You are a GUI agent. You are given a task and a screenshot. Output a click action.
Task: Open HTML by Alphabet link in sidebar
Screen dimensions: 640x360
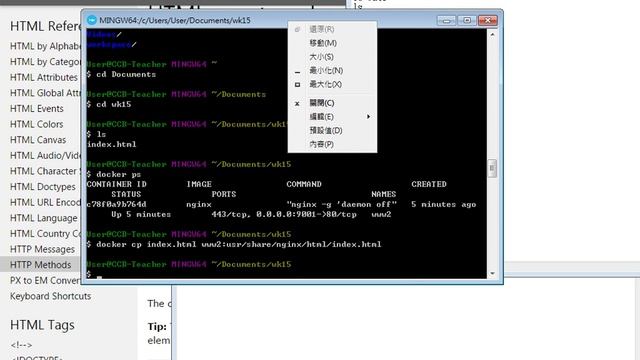(x=45, y=46)
